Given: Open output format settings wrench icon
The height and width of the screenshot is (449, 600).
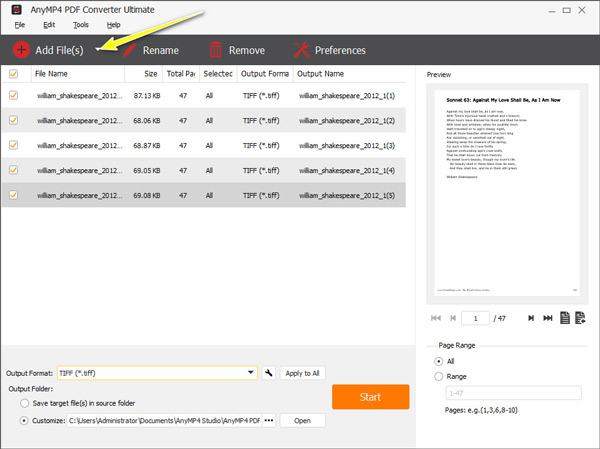Looking at the screenshot, I should pos(269,373).
